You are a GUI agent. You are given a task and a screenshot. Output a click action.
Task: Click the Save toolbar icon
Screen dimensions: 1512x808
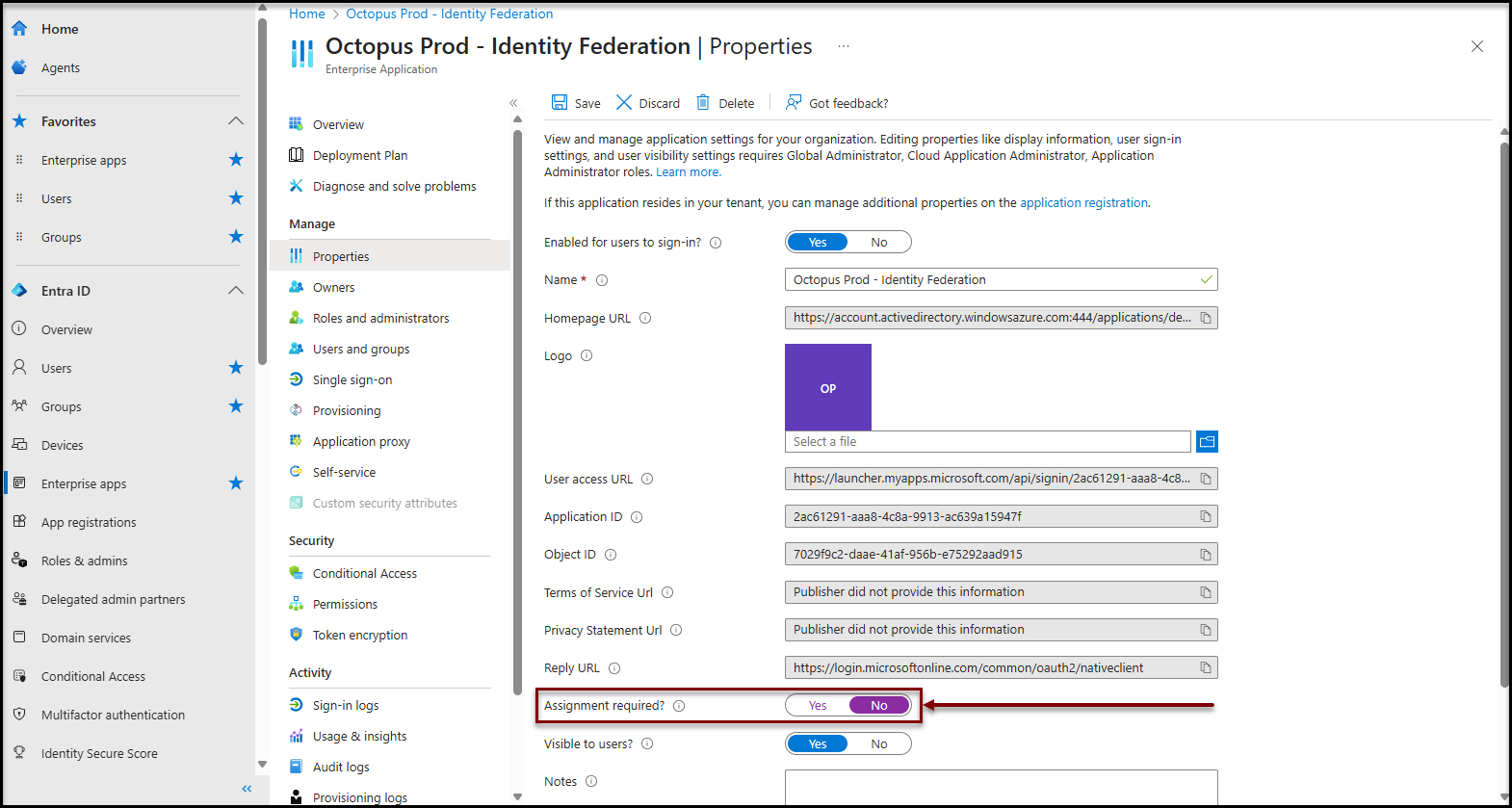pos(560,103)
